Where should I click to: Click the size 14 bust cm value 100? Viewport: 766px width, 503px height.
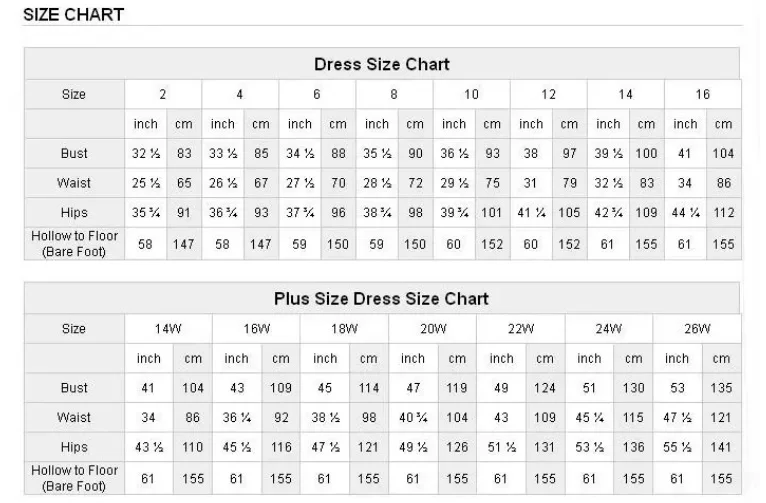(646, 153)
